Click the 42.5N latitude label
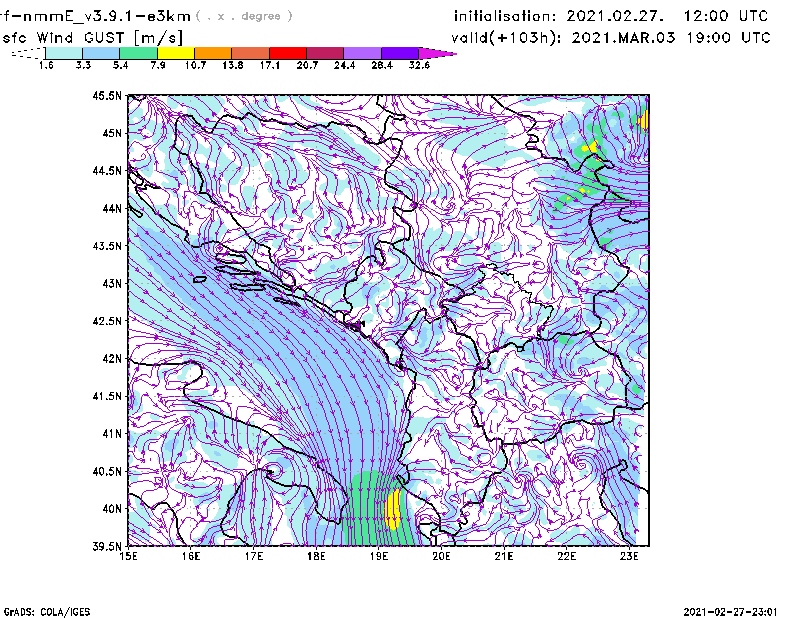 [x=107, y=321]
